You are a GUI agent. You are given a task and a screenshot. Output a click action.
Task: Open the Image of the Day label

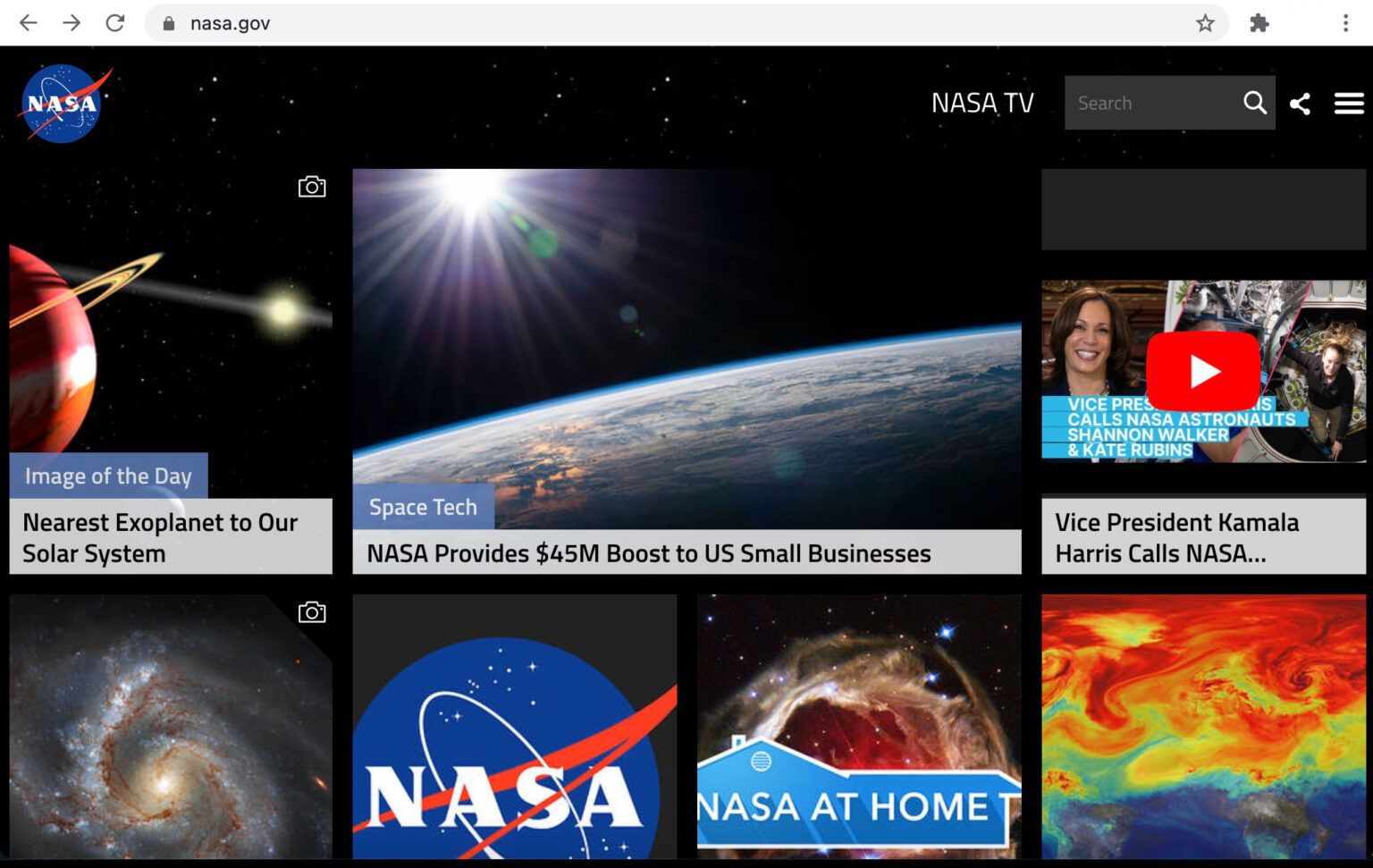click(x=108, y=476)
